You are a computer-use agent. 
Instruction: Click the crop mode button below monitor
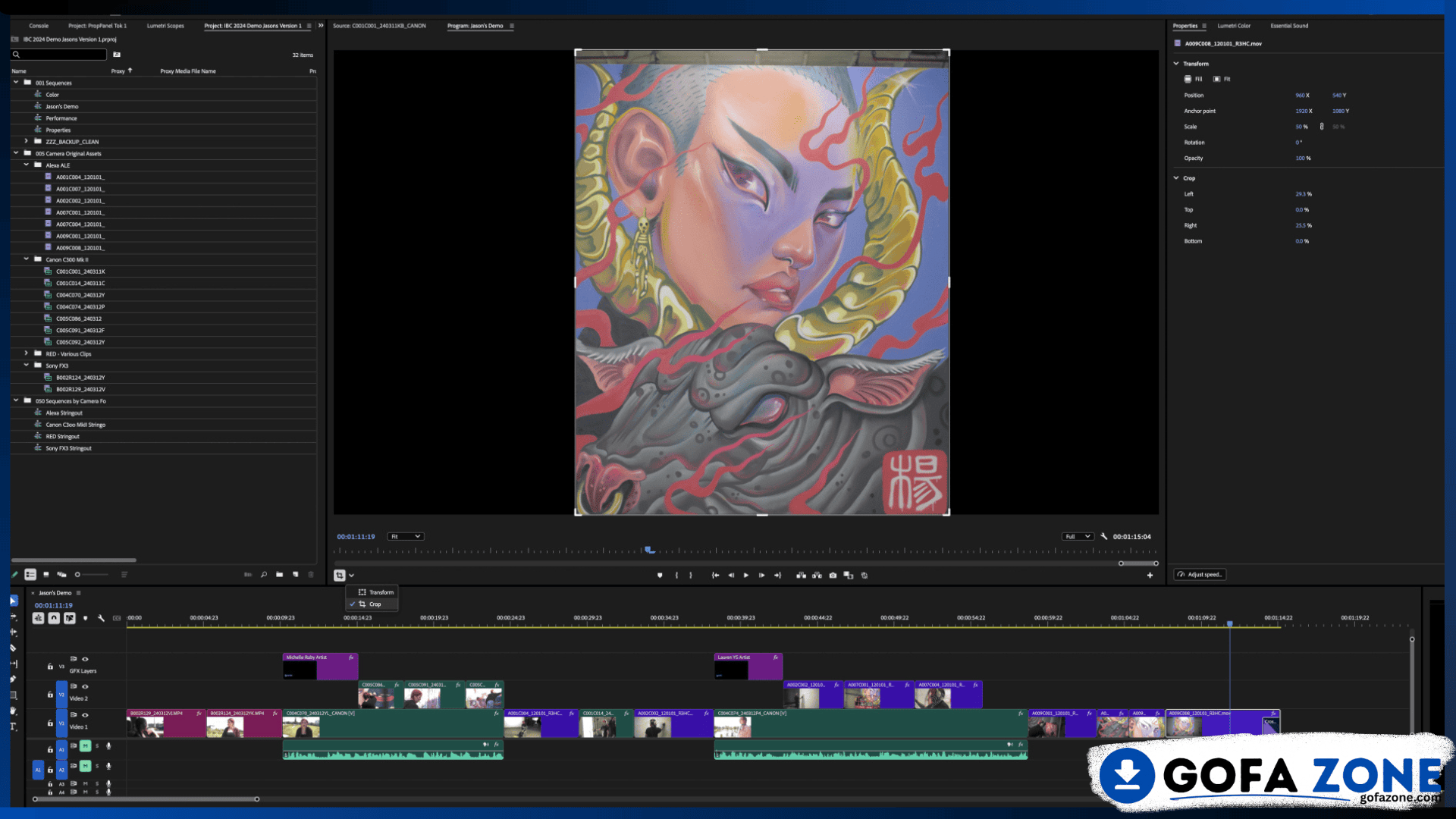[340, 576]
